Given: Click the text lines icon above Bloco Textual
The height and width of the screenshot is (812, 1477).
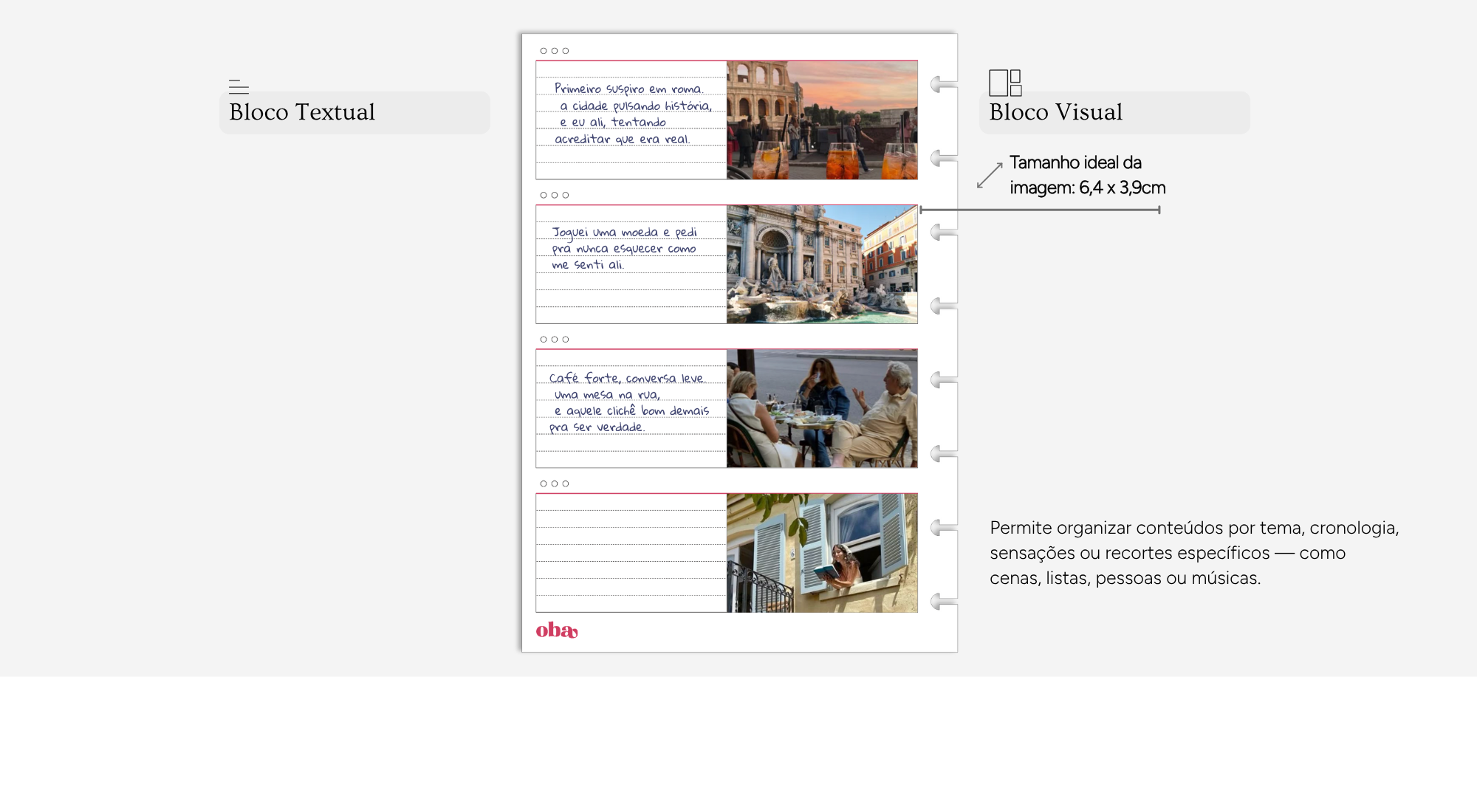Looking at the screenshot, I should pos(239,87).
